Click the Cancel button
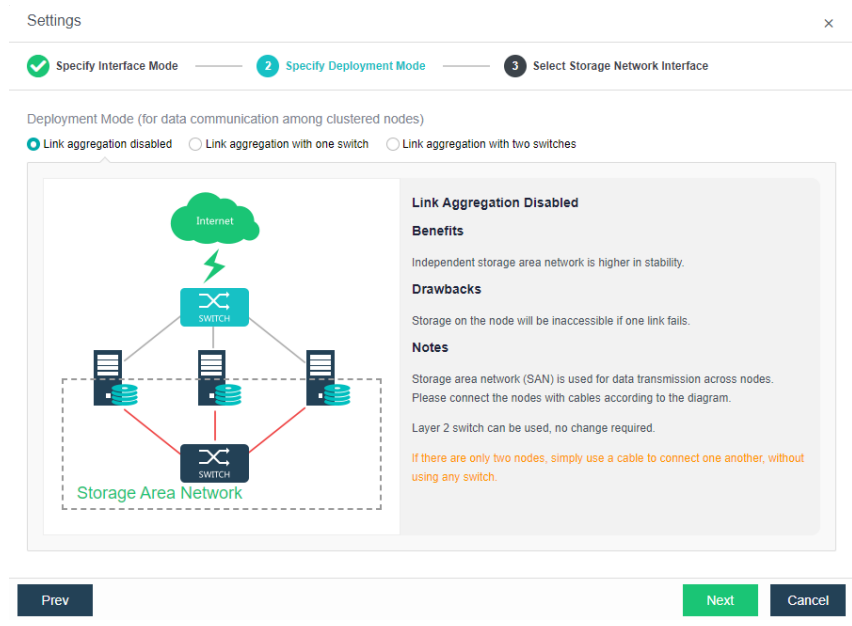This screenshot has width=852, height=626. point(807,600)
